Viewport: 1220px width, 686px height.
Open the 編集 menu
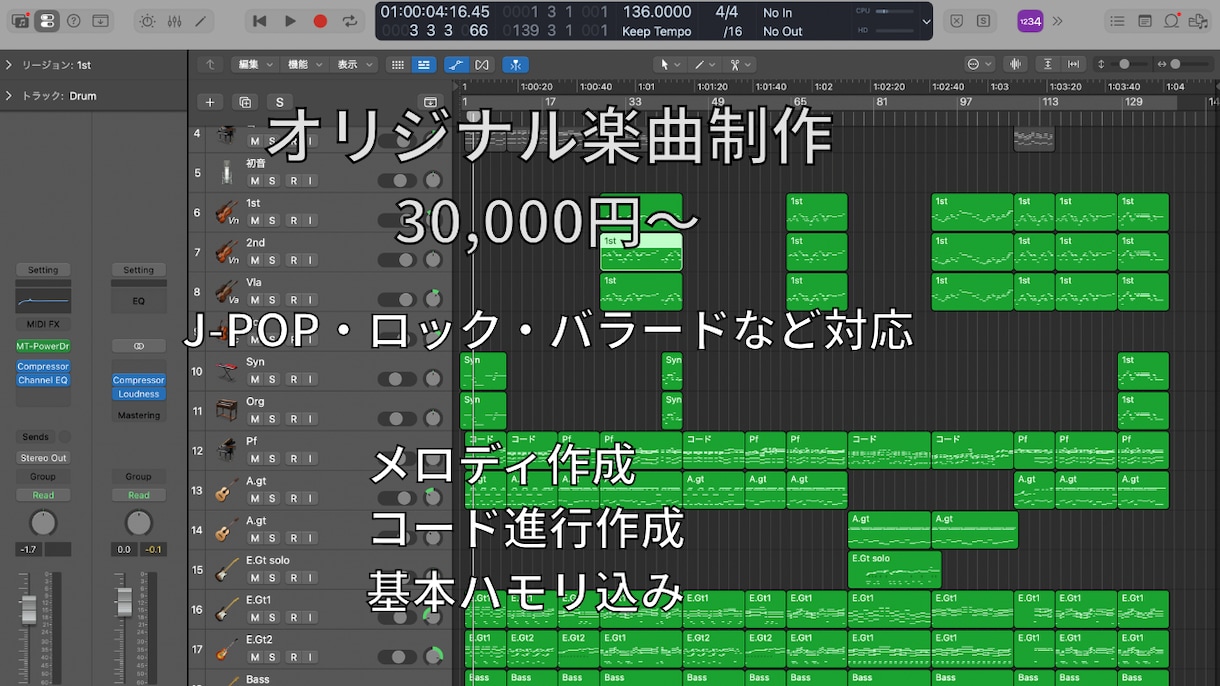[253, 65]
